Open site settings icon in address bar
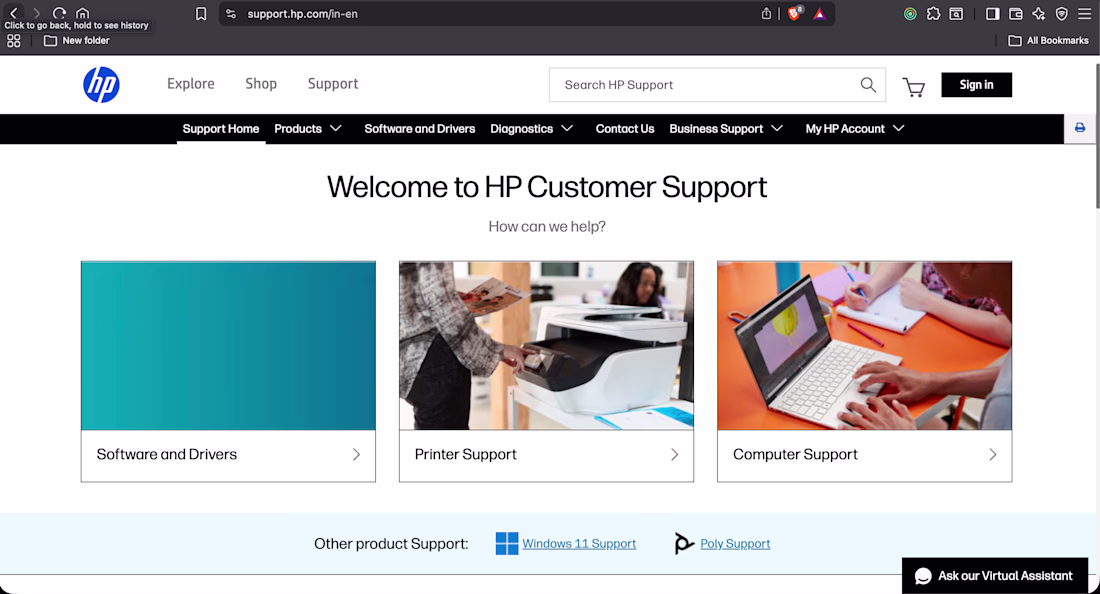This screenshot has width=1100, height=594. click(231, 13)
